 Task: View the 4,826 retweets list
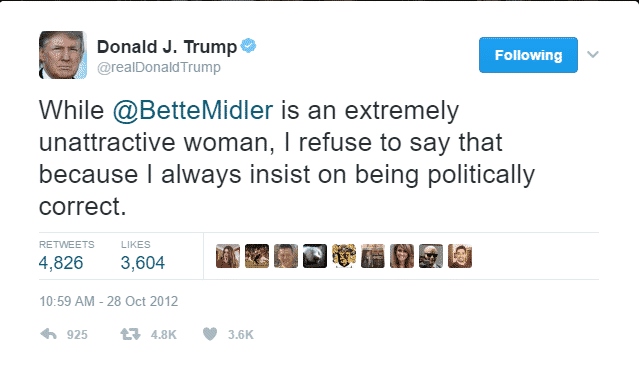click(66, 256)
